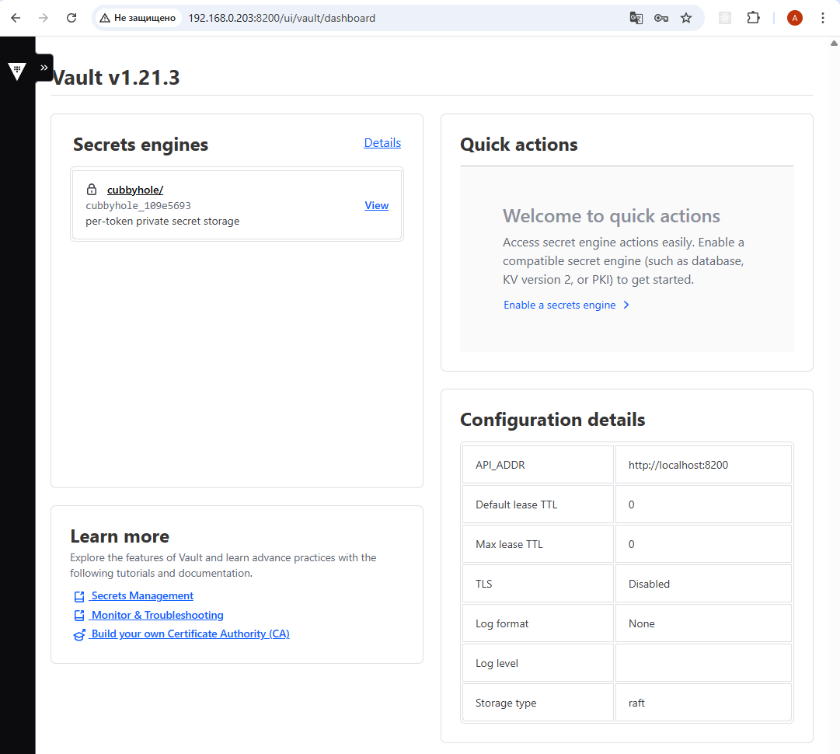This screenshot has height=754, width=840.
Task: Click the Certificate Authority tutorial icon
Action: (79, 635)
